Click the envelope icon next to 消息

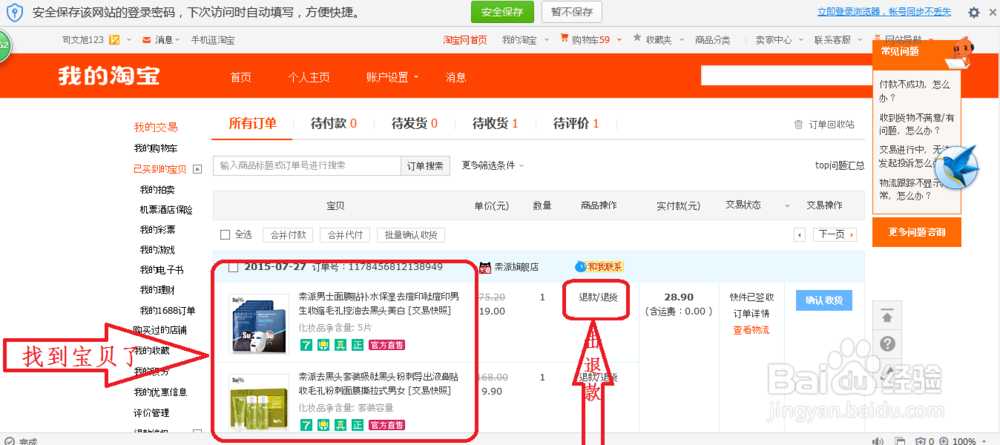[147, 40]
